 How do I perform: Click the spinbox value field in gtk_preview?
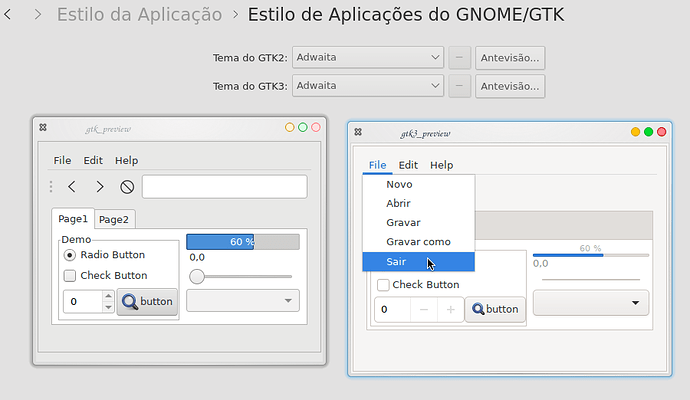click(x=83, y=301)
